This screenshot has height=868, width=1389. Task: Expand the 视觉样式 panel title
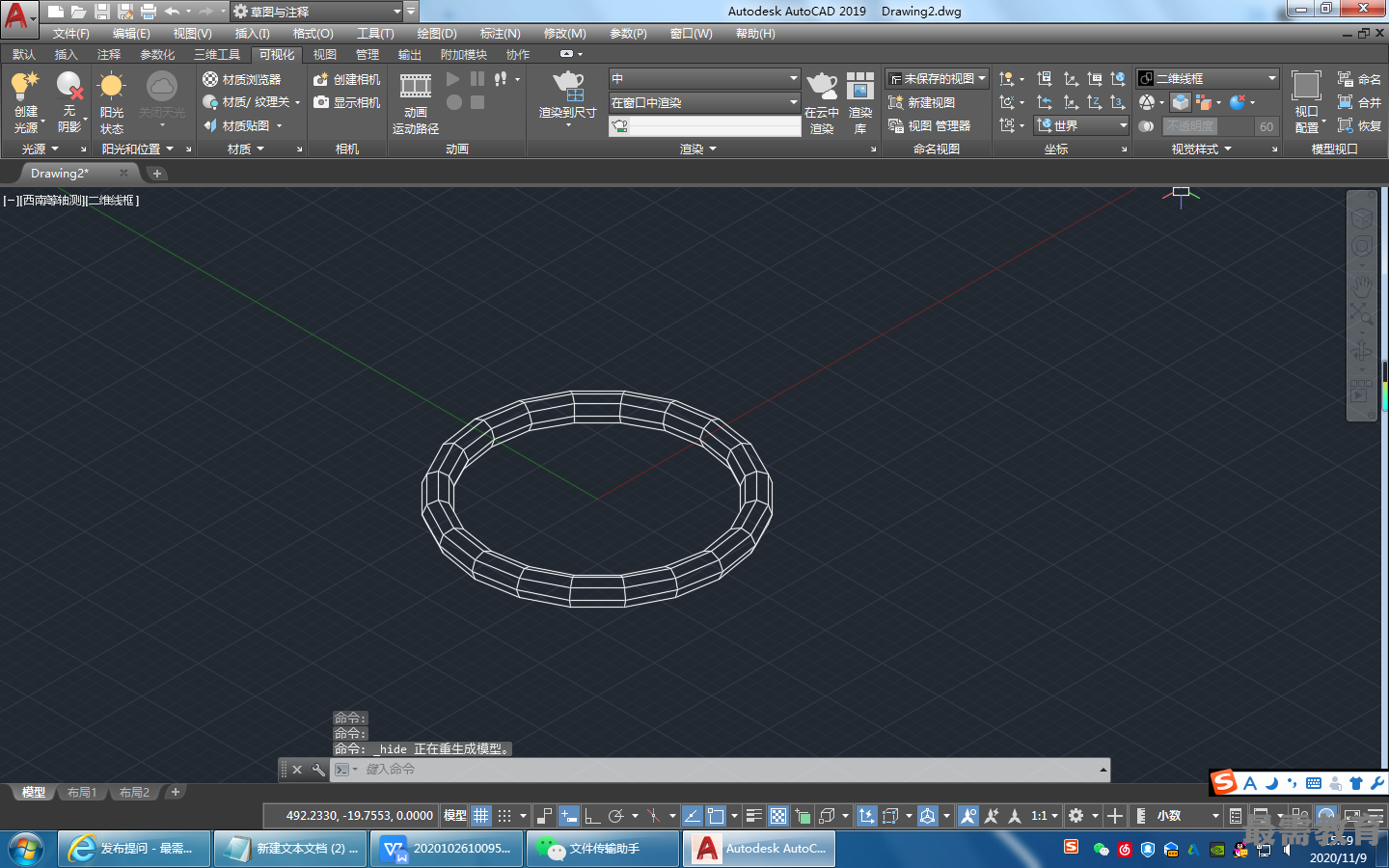pyautogui.click(x=1202, y=149)
